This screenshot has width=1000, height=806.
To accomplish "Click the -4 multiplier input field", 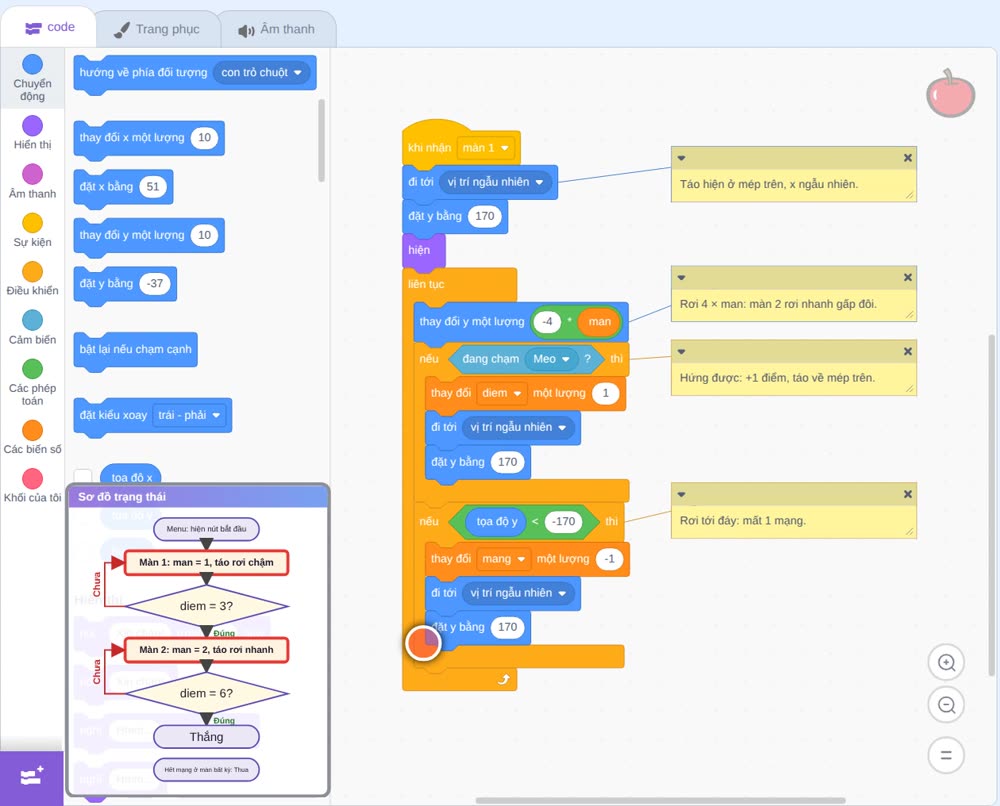I will (547, 322).
